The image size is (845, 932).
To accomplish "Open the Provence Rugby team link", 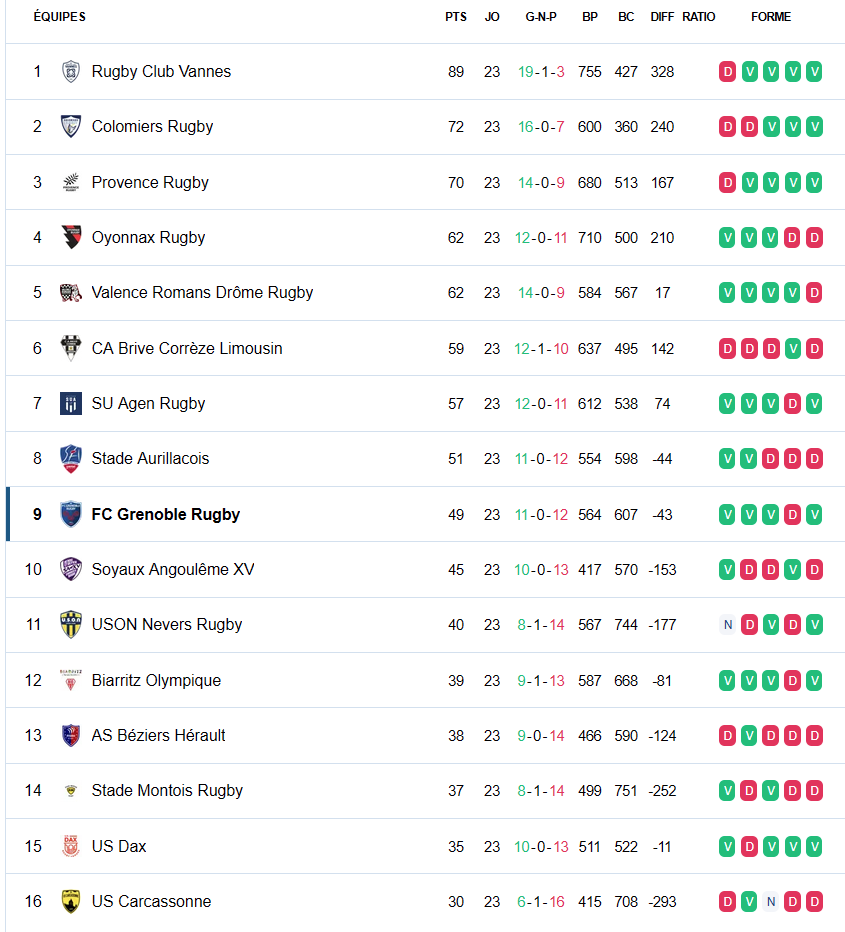I will click(150, 183).
